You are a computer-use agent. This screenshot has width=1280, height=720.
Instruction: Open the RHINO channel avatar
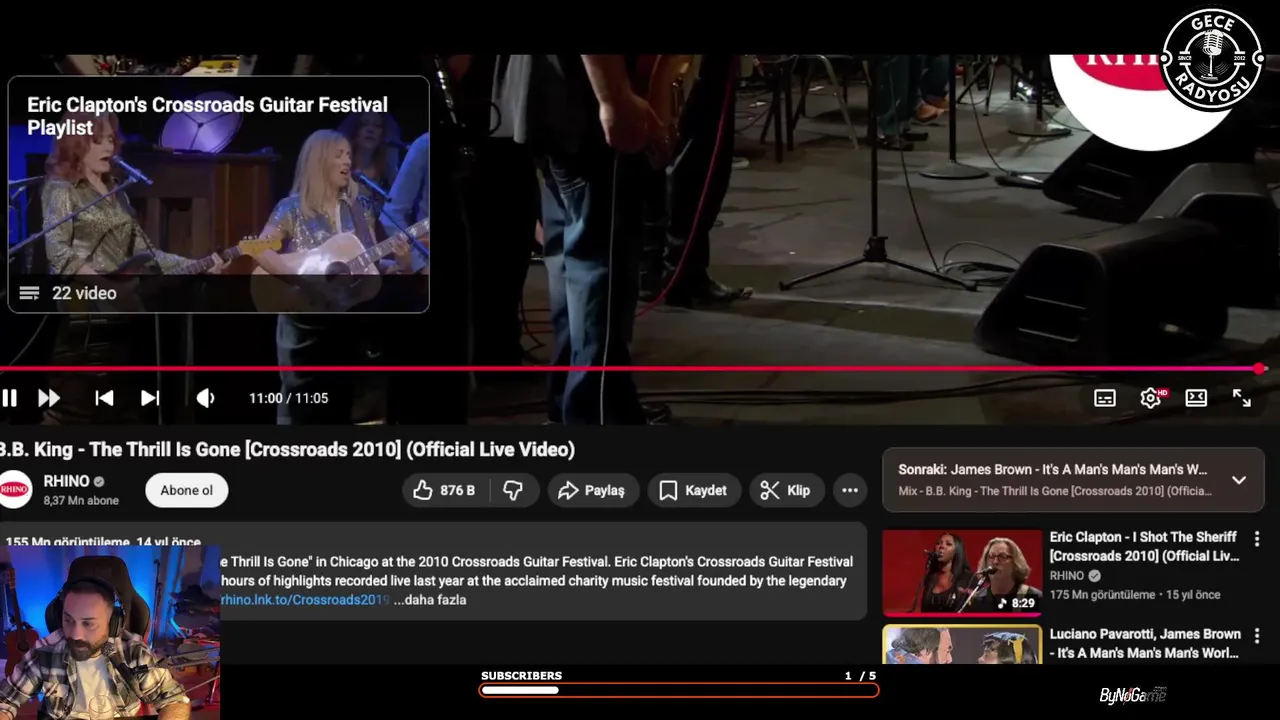(16, 489)
